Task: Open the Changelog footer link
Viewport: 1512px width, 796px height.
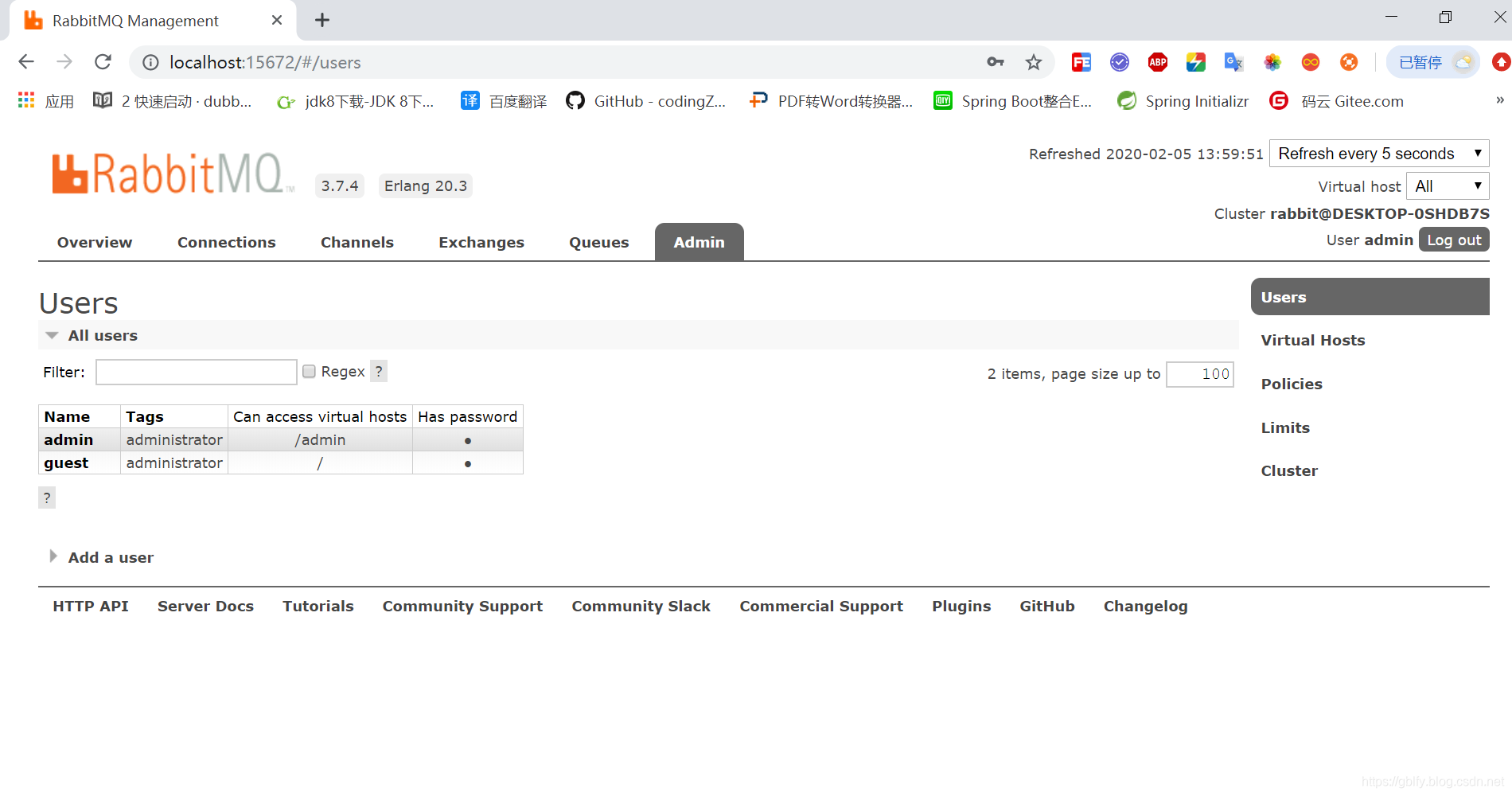Action: tap(1145, 606)
